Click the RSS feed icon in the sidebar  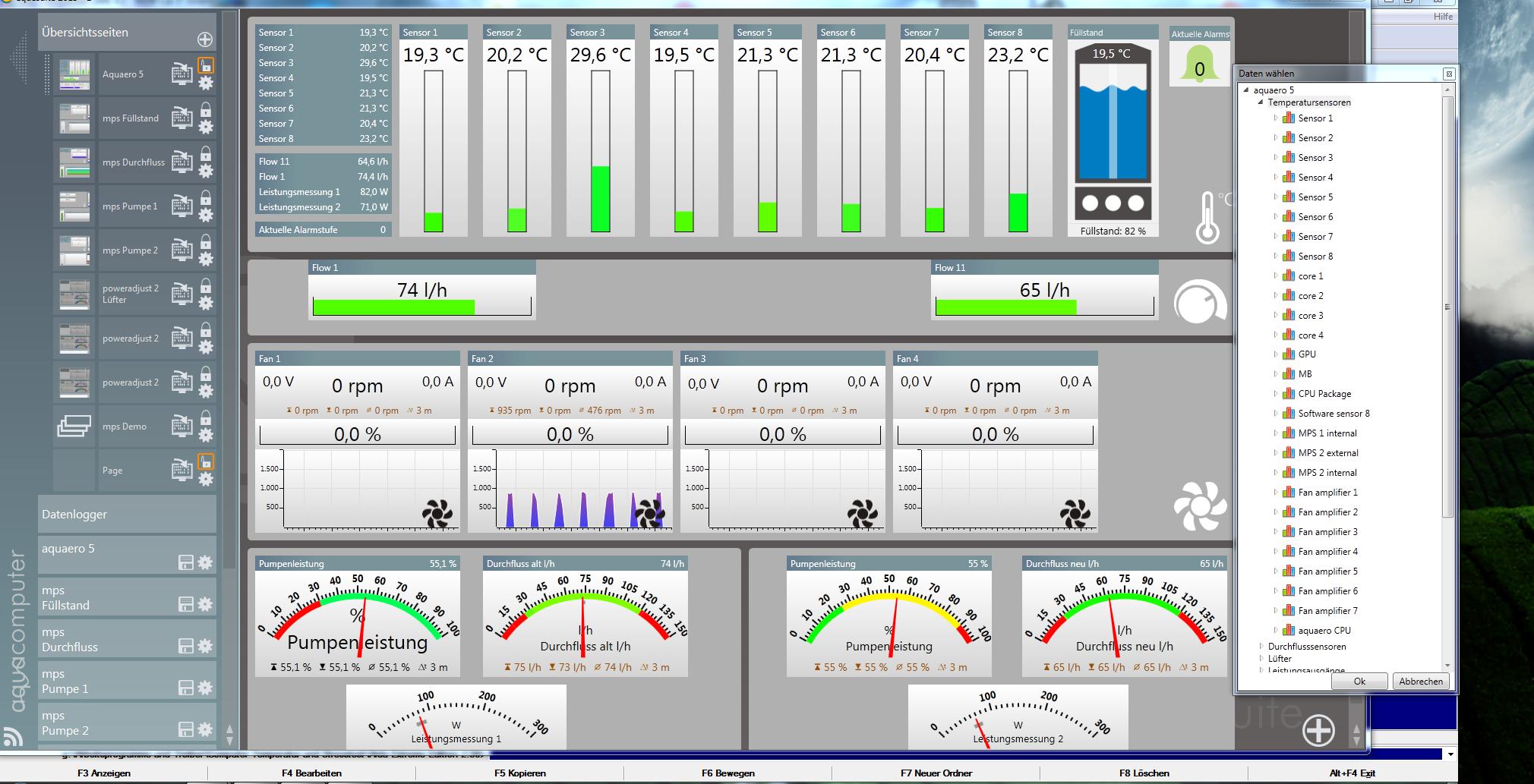coord(13,735)
